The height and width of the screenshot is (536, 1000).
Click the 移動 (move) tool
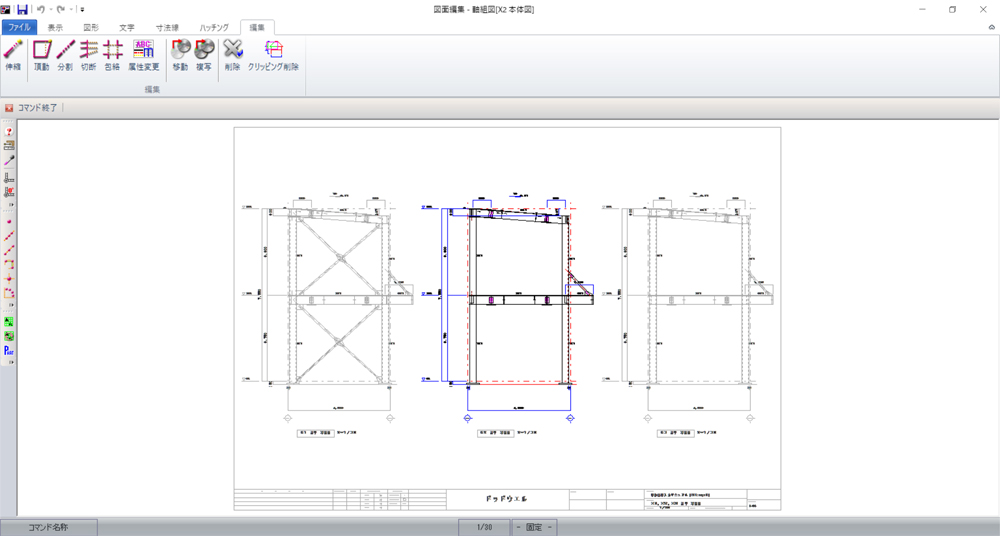pos(180,55)
